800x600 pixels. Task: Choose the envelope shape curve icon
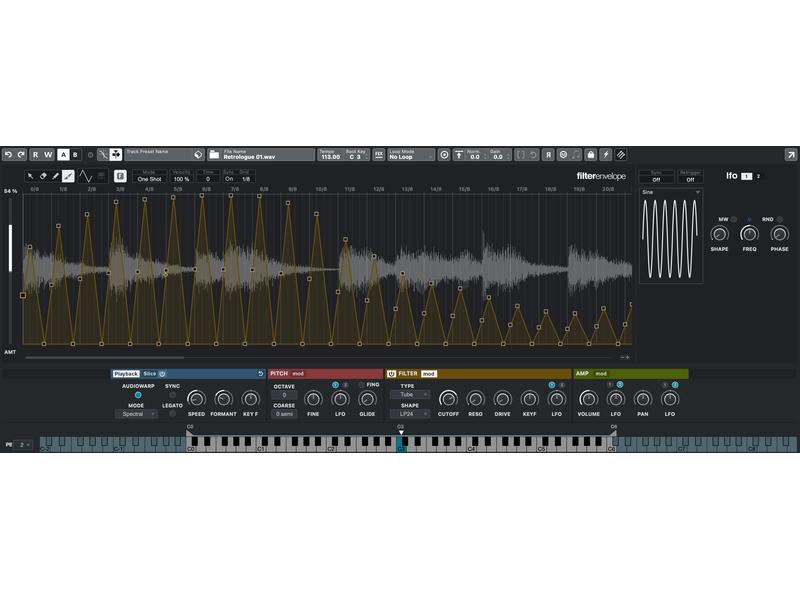(85, 176)
